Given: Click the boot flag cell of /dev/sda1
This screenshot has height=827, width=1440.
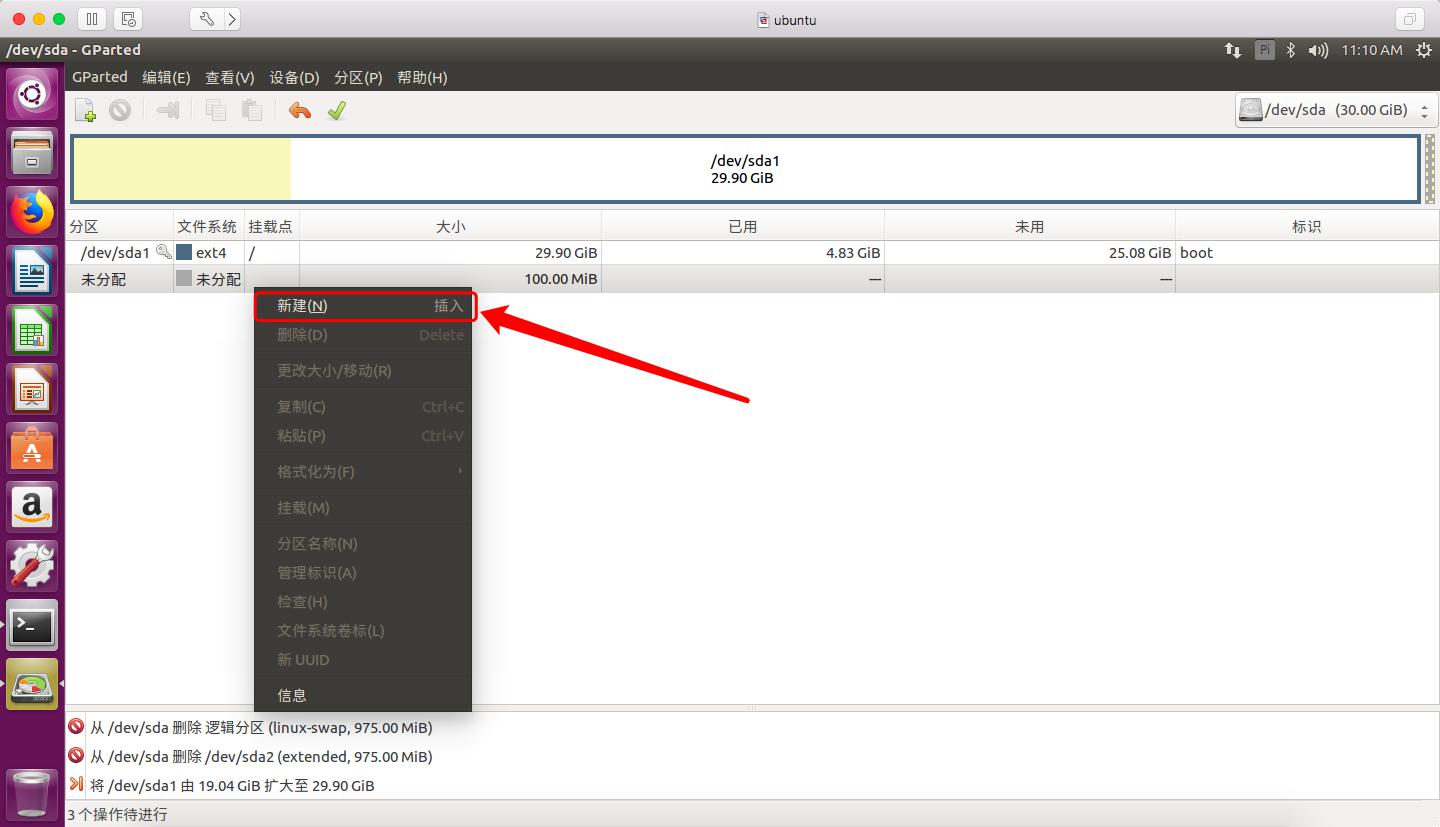Looking at the screenshot, I should [x=1306, y=253].
